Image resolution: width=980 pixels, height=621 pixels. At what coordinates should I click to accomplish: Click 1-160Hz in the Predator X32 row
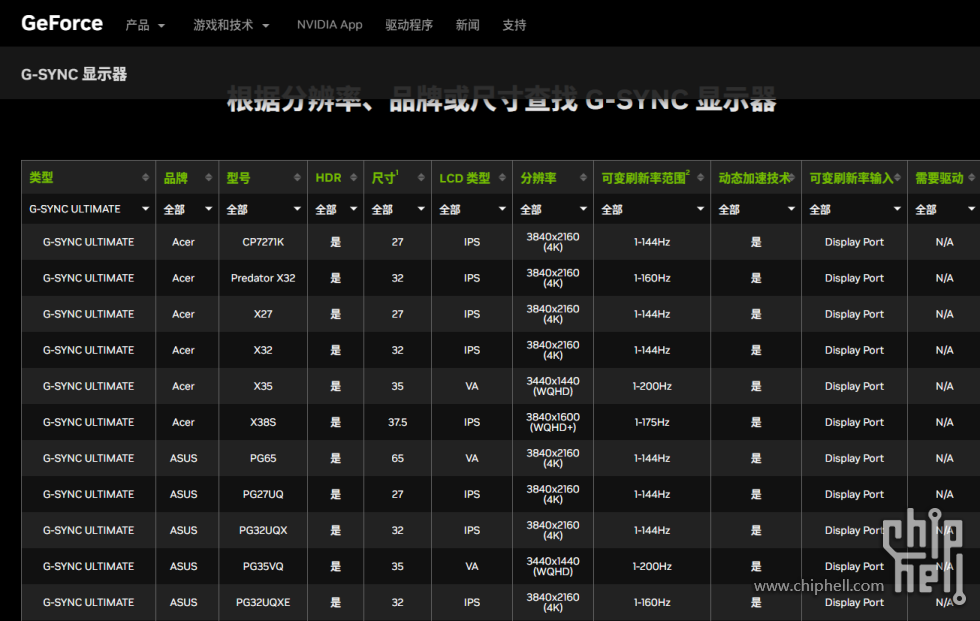[x=652, y=278]
